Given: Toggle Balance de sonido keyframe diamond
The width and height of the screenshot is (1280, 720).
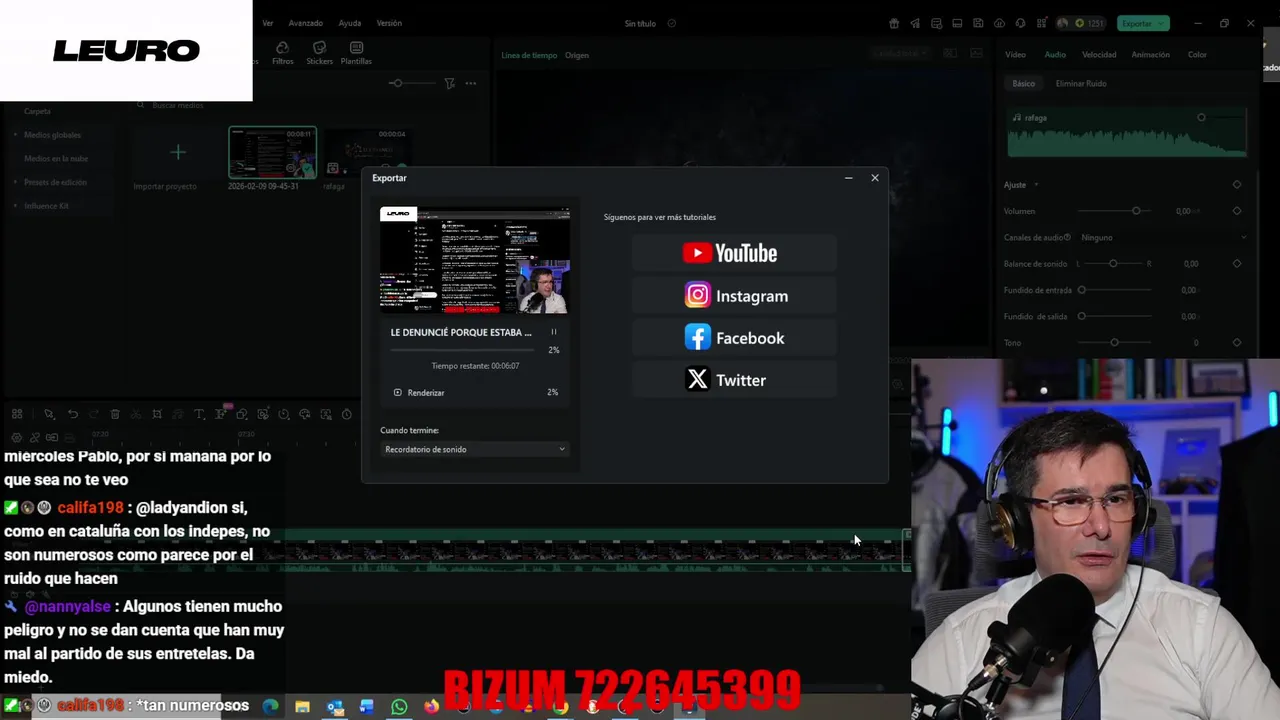Looking at the screenshot, I should pos(1237,264).
